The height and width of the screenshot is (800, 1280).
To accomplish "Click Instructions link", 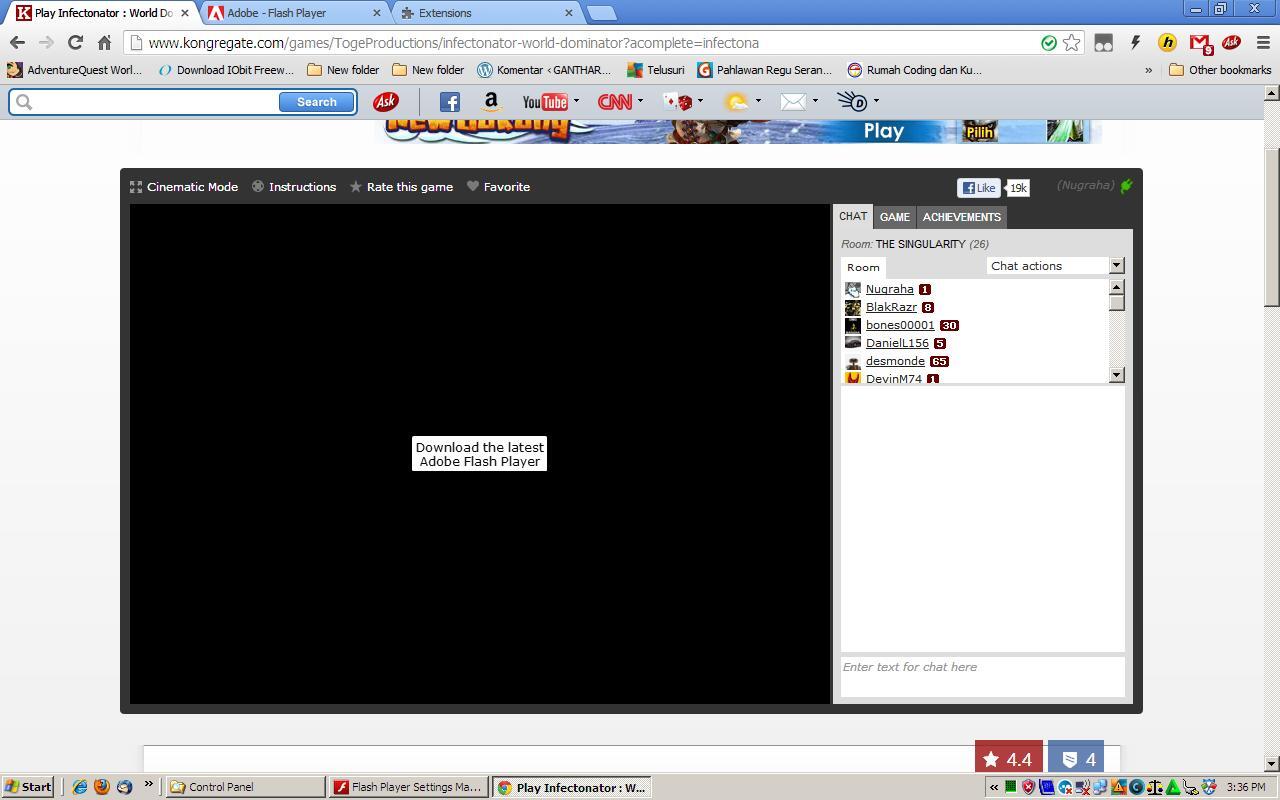I will click(x=294, y=187).
